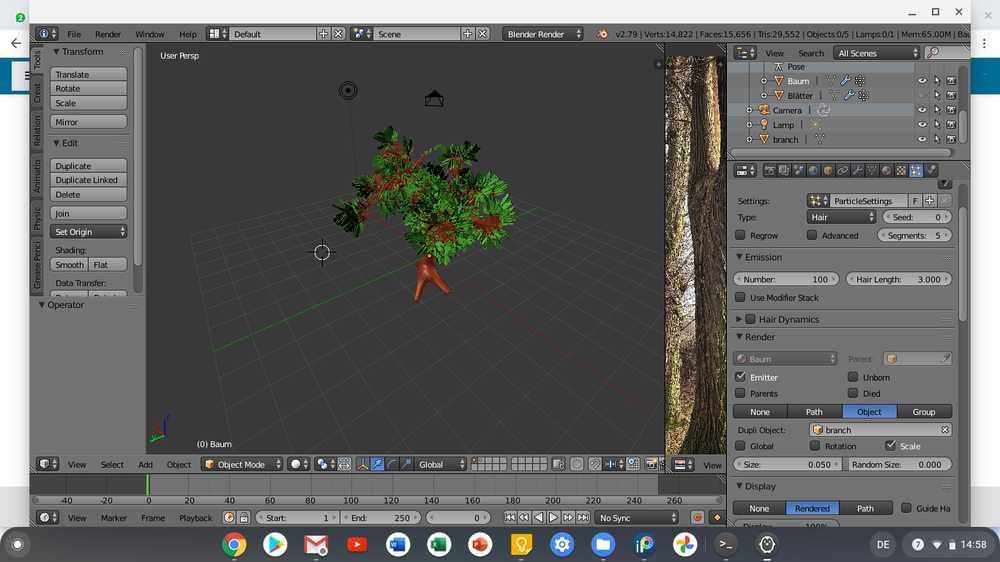Image resolution: width=1000 pixels, height=562 pixels.
Task: Open the Render menu in top bar
Action: pos(108,34)
